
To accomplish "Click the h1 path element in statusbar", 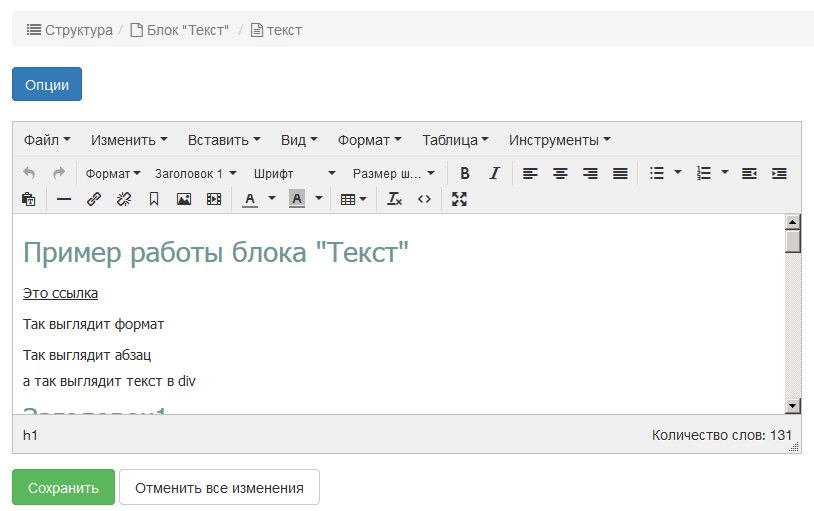I will point(30,435).
